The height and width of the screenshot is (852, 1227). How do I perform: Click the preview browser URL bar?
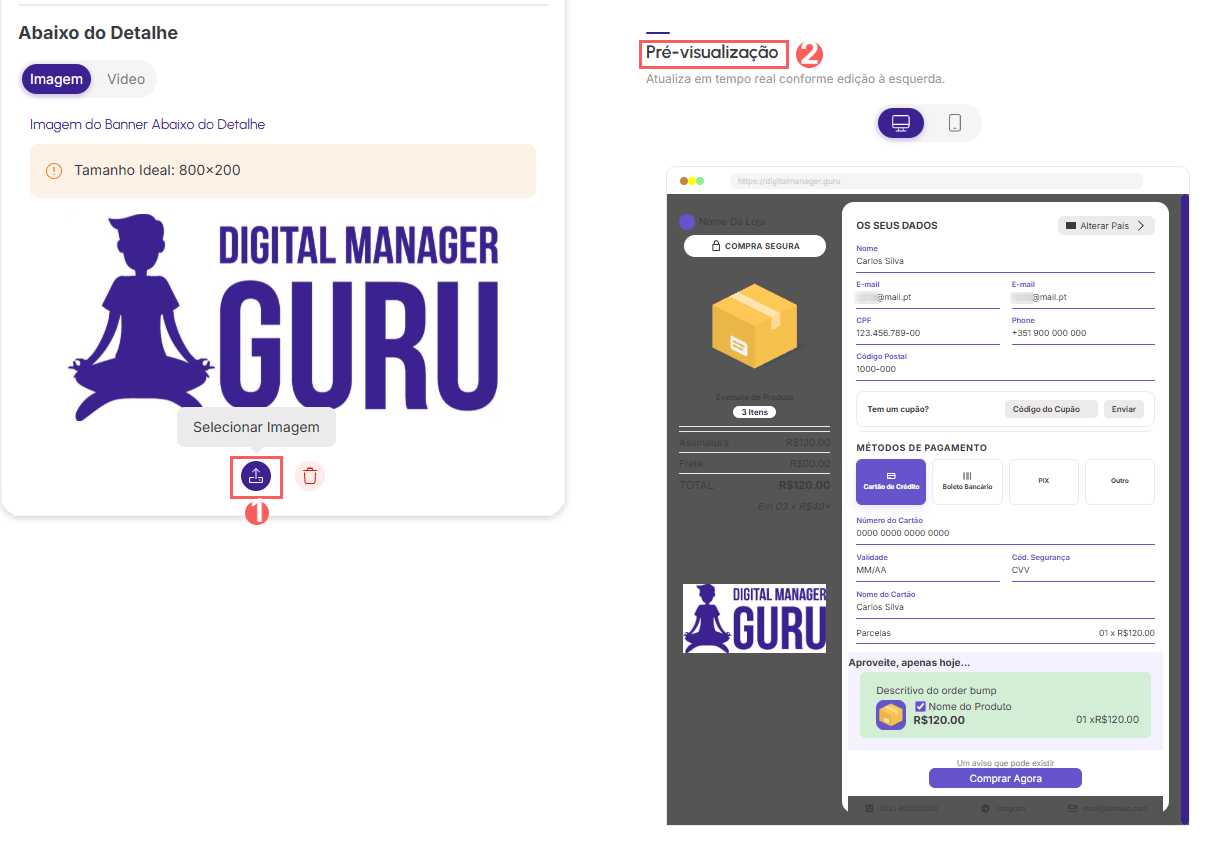pyautogui.click(x=936, y=181)
